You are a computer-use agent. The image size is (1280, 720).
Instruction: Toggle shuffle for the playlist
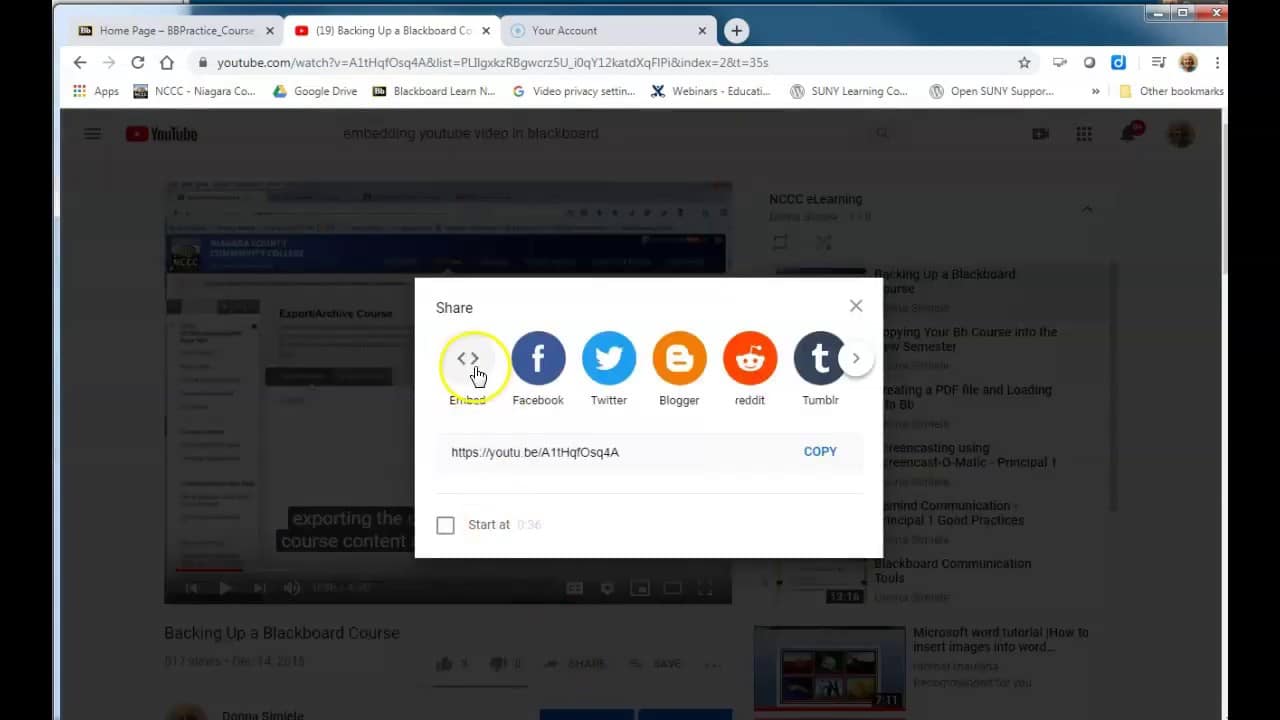click(823, 242)
